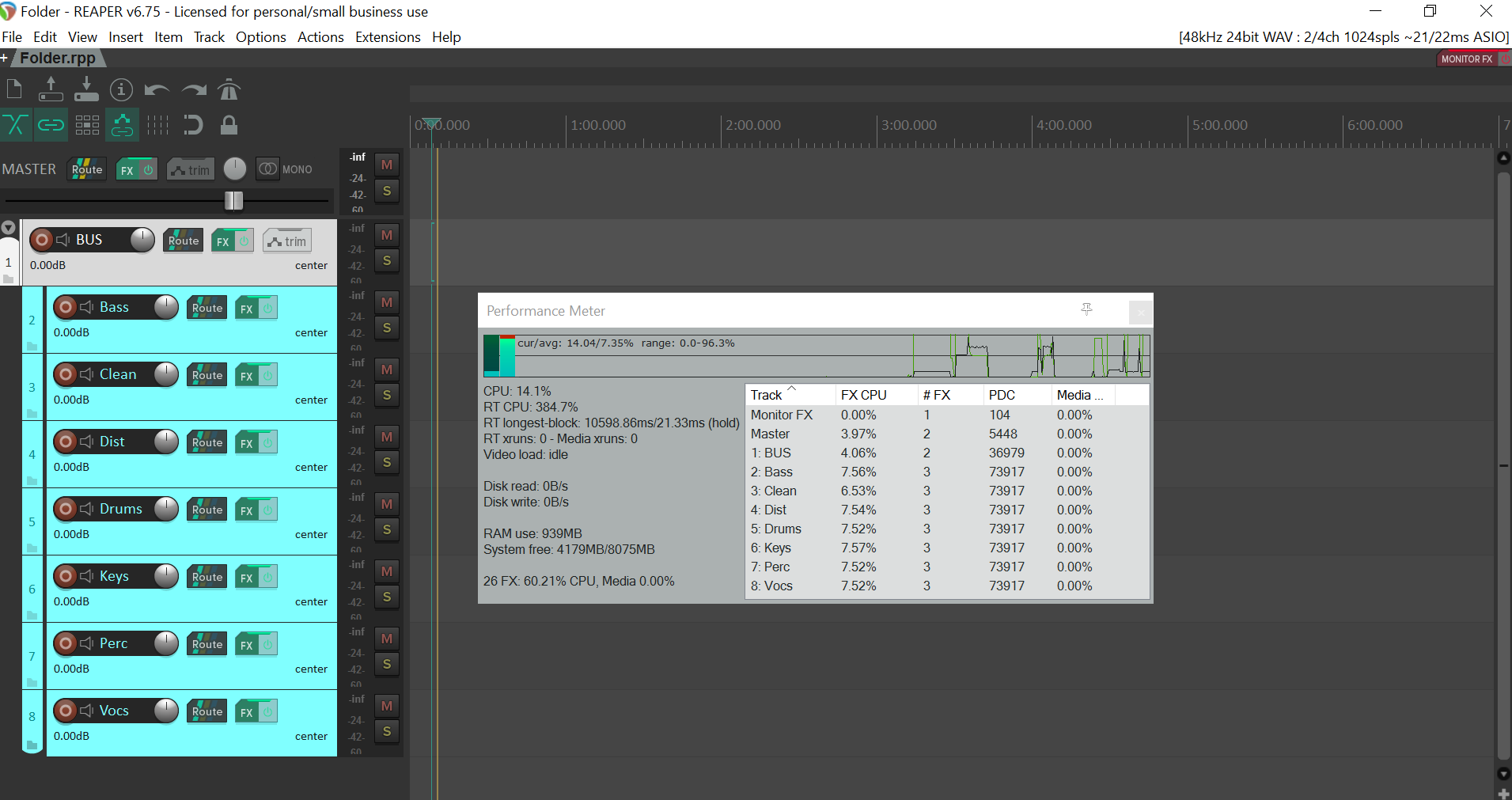Open the Extensions menu

click(388, 37)
